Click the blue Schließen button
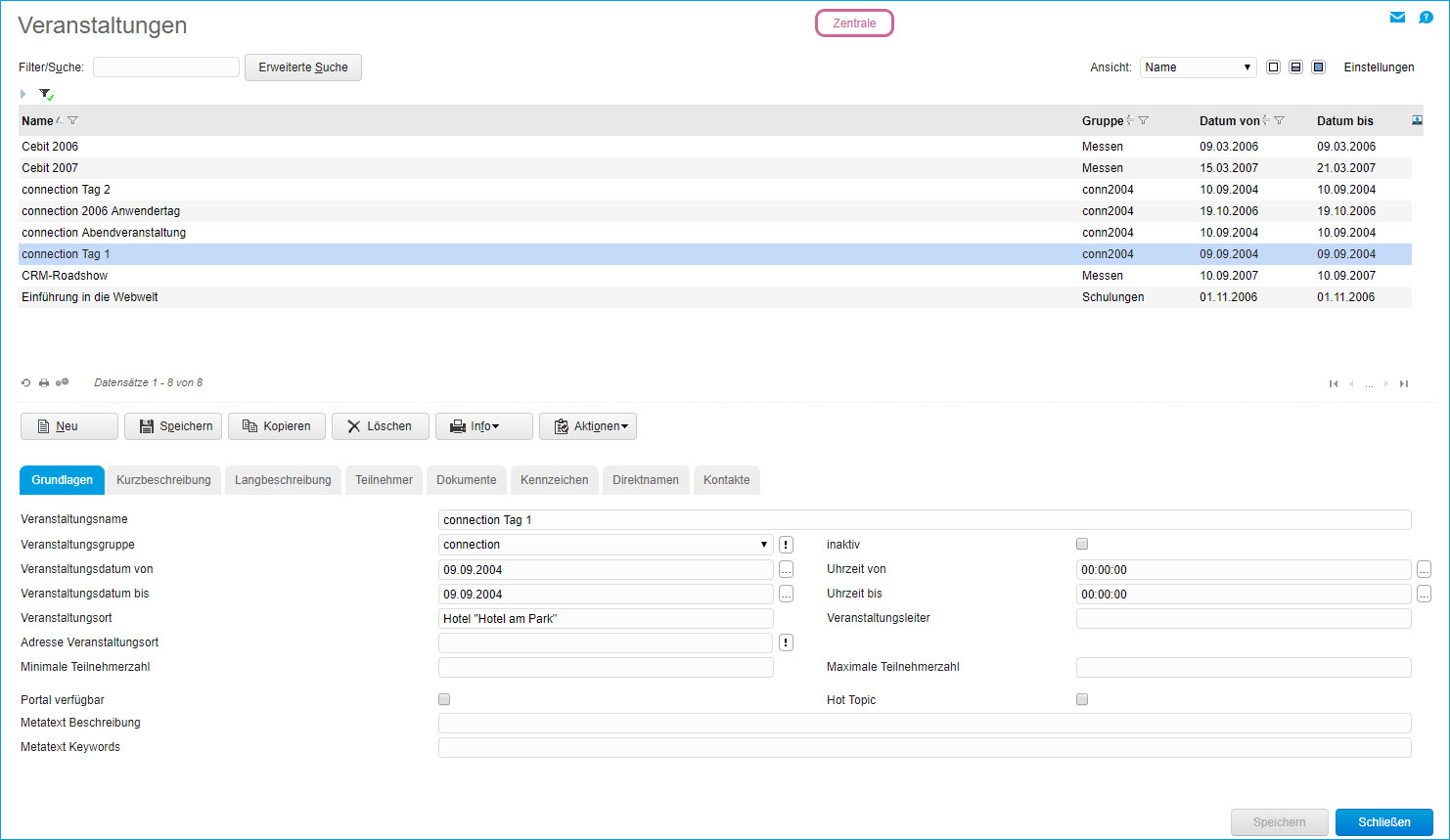Screen dimensions: 1450x840 1384,822
